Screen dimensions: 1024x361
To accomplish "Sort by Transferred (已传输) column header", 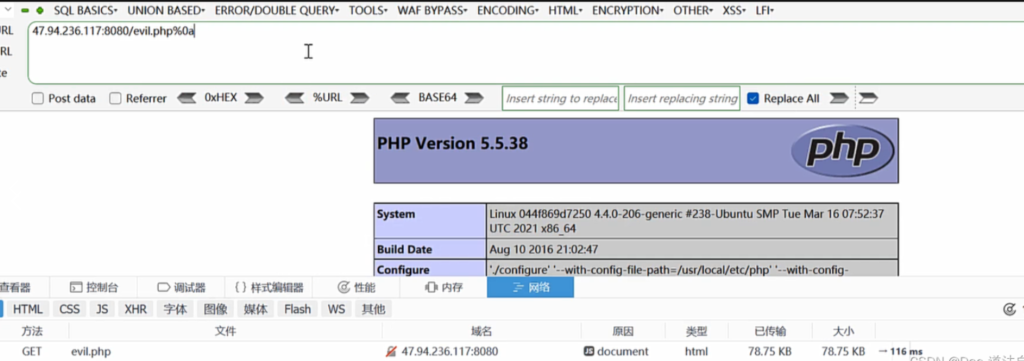I will tap(770, 332).
